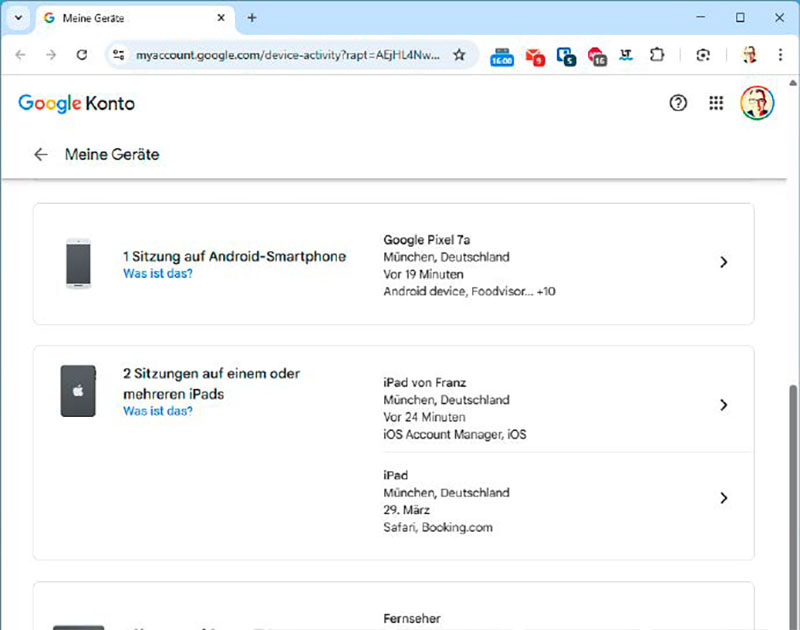Image resolution: width=800 pixels, height=630 pixels.
Task: Close the Meine Geräte browser tab
Action: click(x=221, y=18)
